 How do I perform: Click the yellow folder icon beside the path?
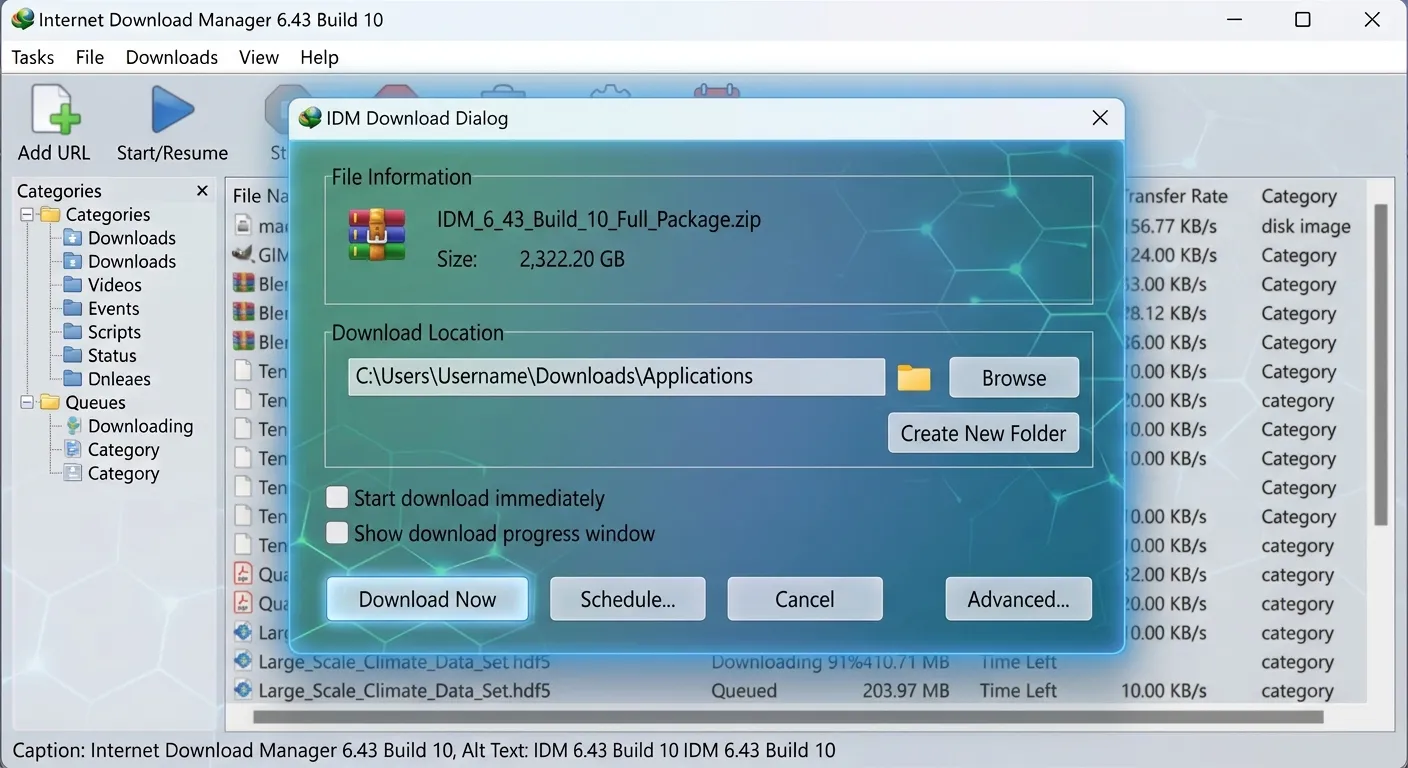(914, 378)
